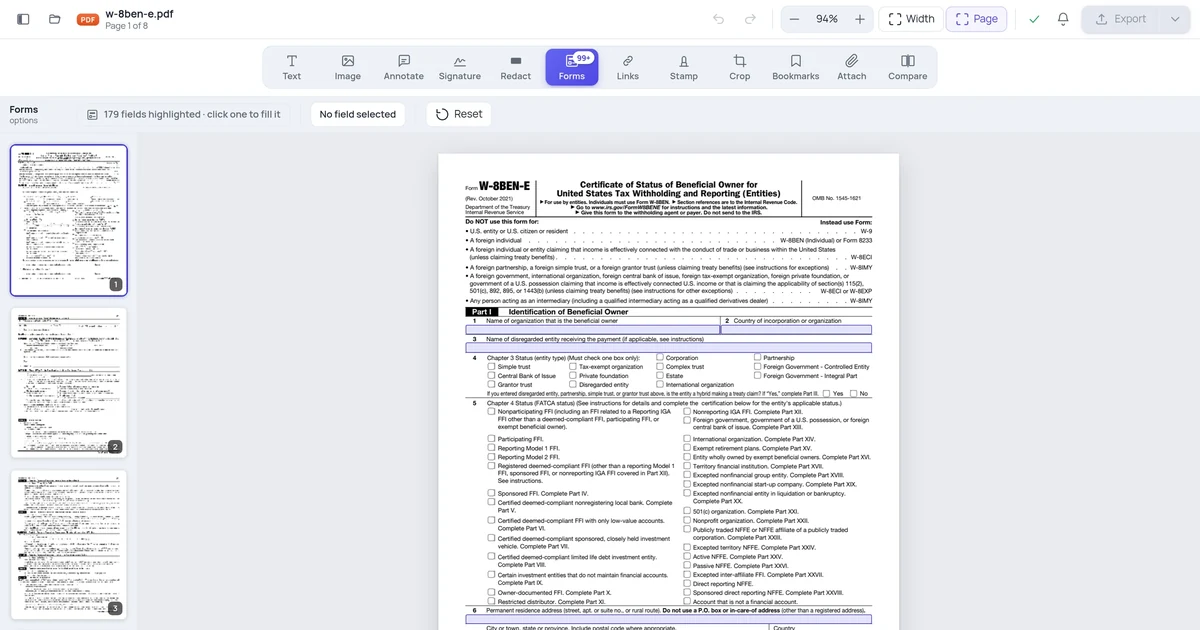Click the permanent residence address field
1200x630 pixels.
point(669,619)
